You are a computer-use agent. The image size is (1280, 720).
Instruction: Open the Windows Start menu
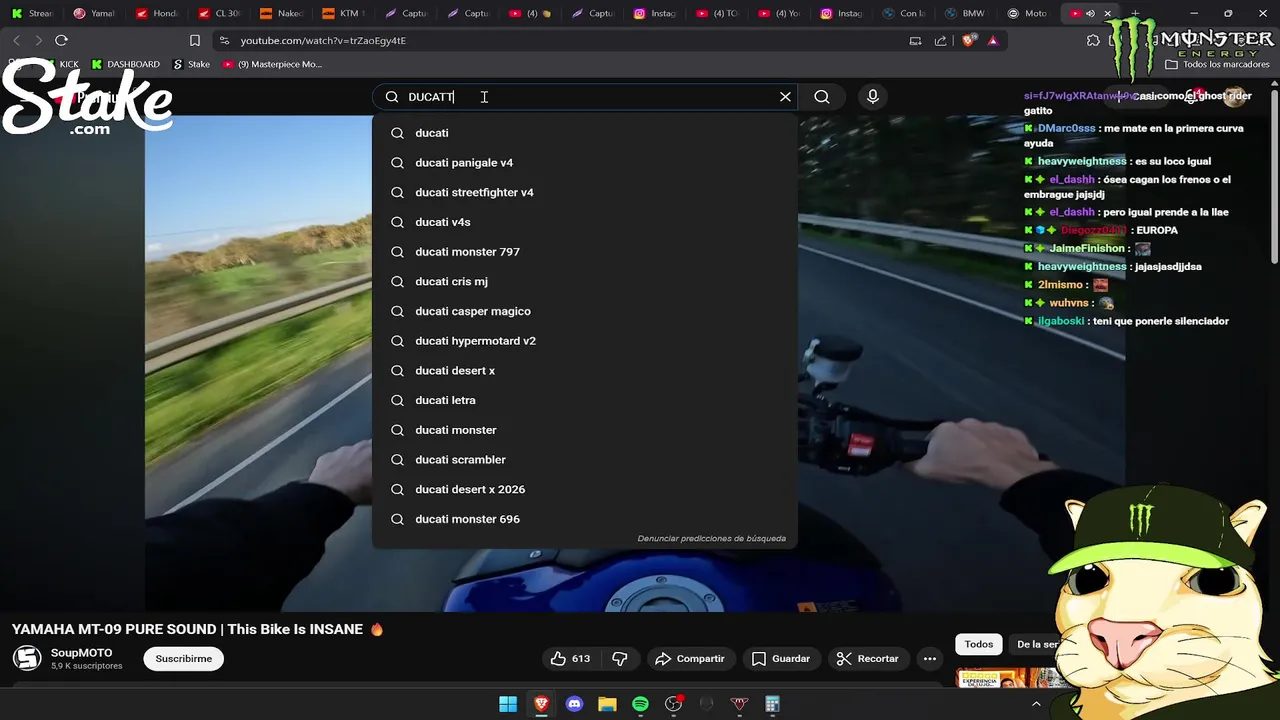pyautogui.click(x=508, y=704)
